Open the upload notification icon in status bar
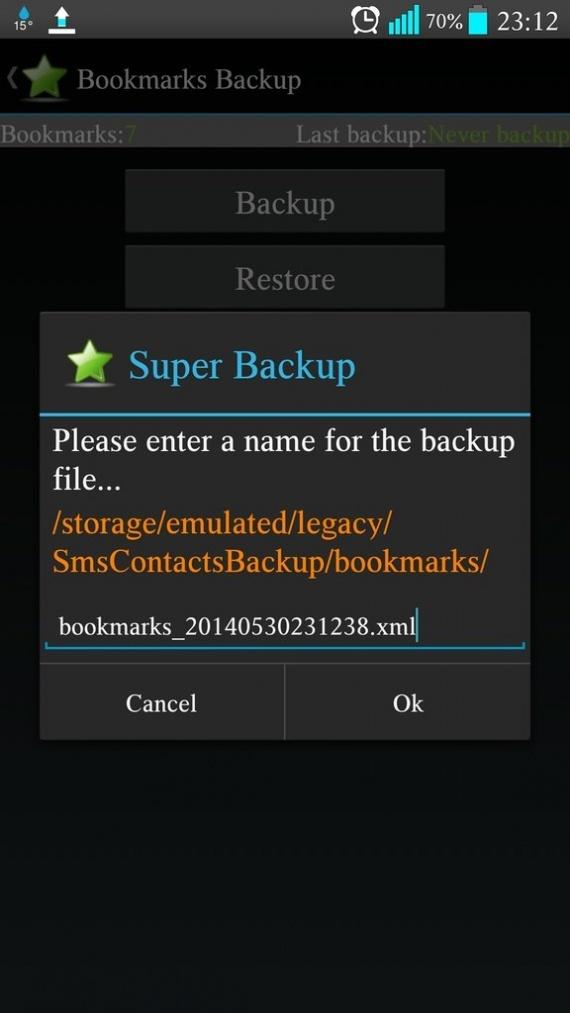 tap(61, 20)
